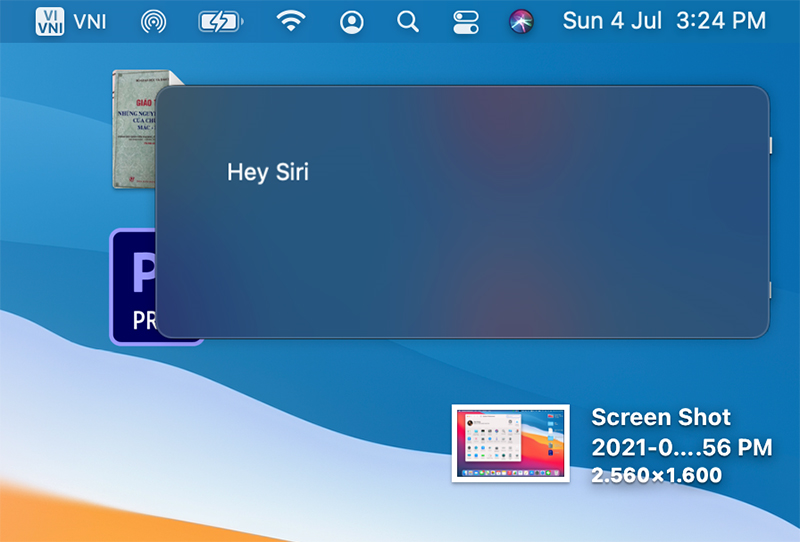Select the Screen Shot thumbnail on desktop
The height and width of the screenshot is (542, 800).
coord(511,443)
